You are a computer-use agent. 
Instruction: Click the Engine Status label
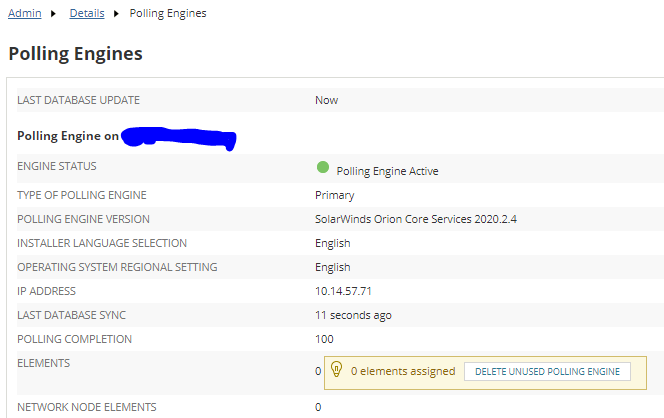pyautogui.click(x=57, y=166)
